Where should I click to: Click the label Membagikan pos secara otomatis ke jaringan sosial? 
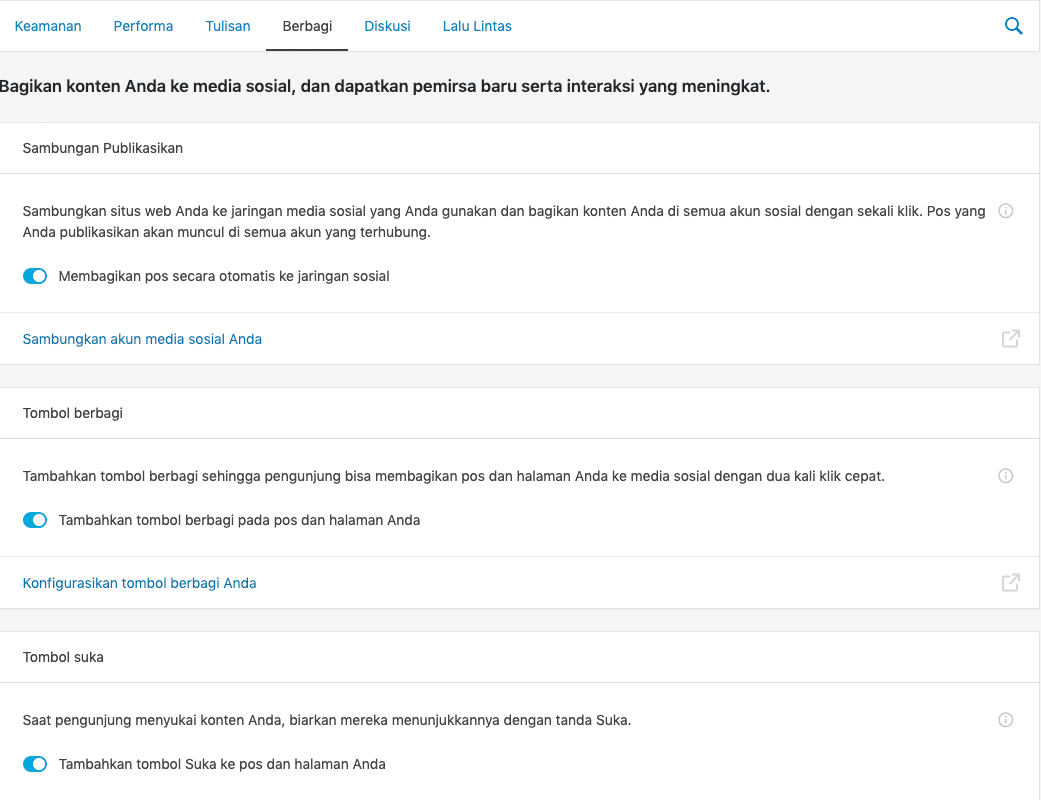[x=224, y=276]
